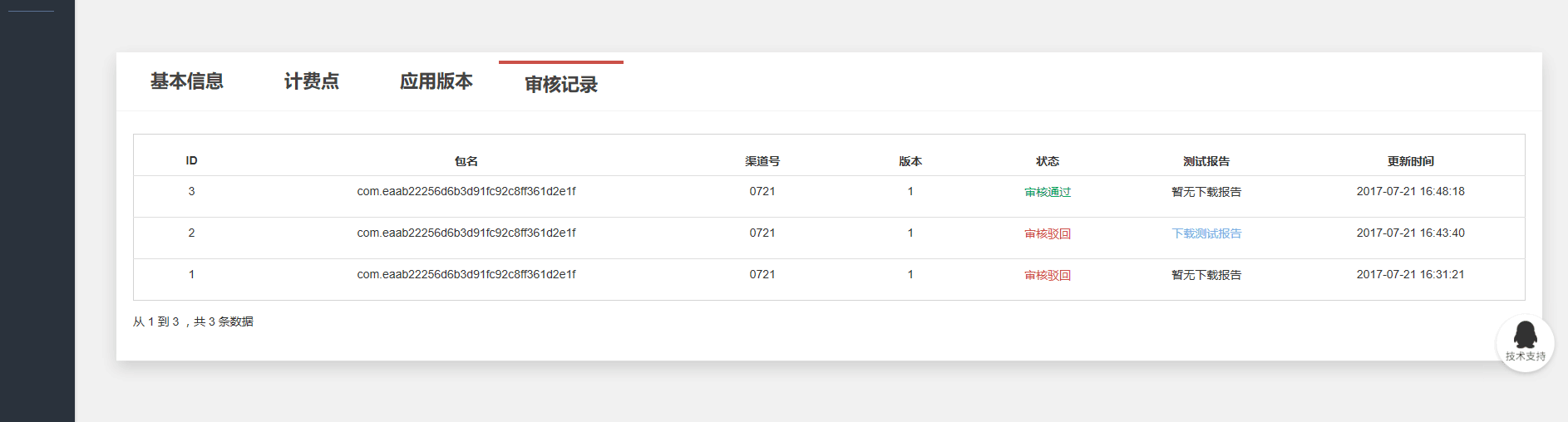
Task: Select the 审核记录 tab
Action: point(561,85)
